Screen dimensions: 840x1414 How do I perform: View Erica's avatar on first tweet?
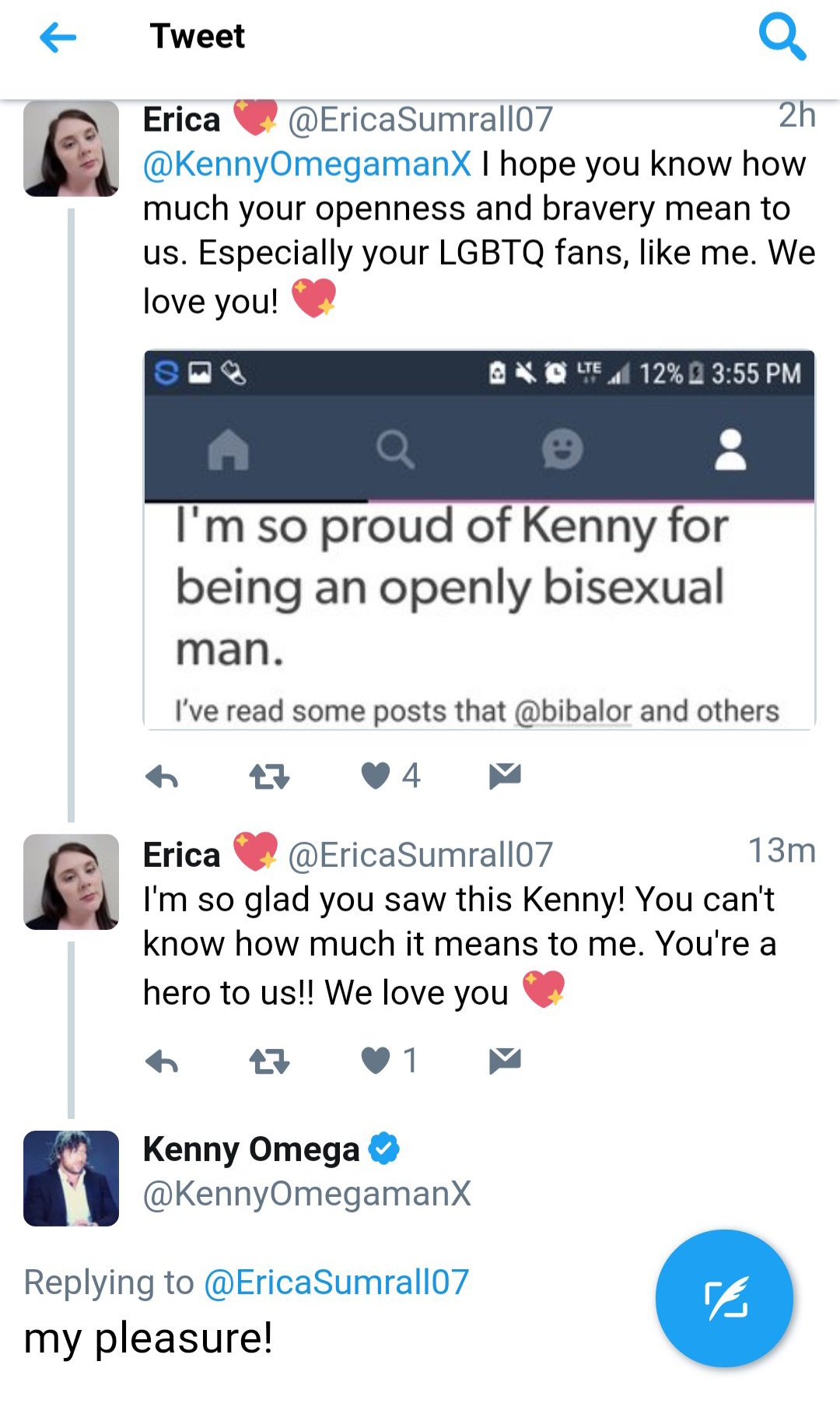click(x=71, y=149)
